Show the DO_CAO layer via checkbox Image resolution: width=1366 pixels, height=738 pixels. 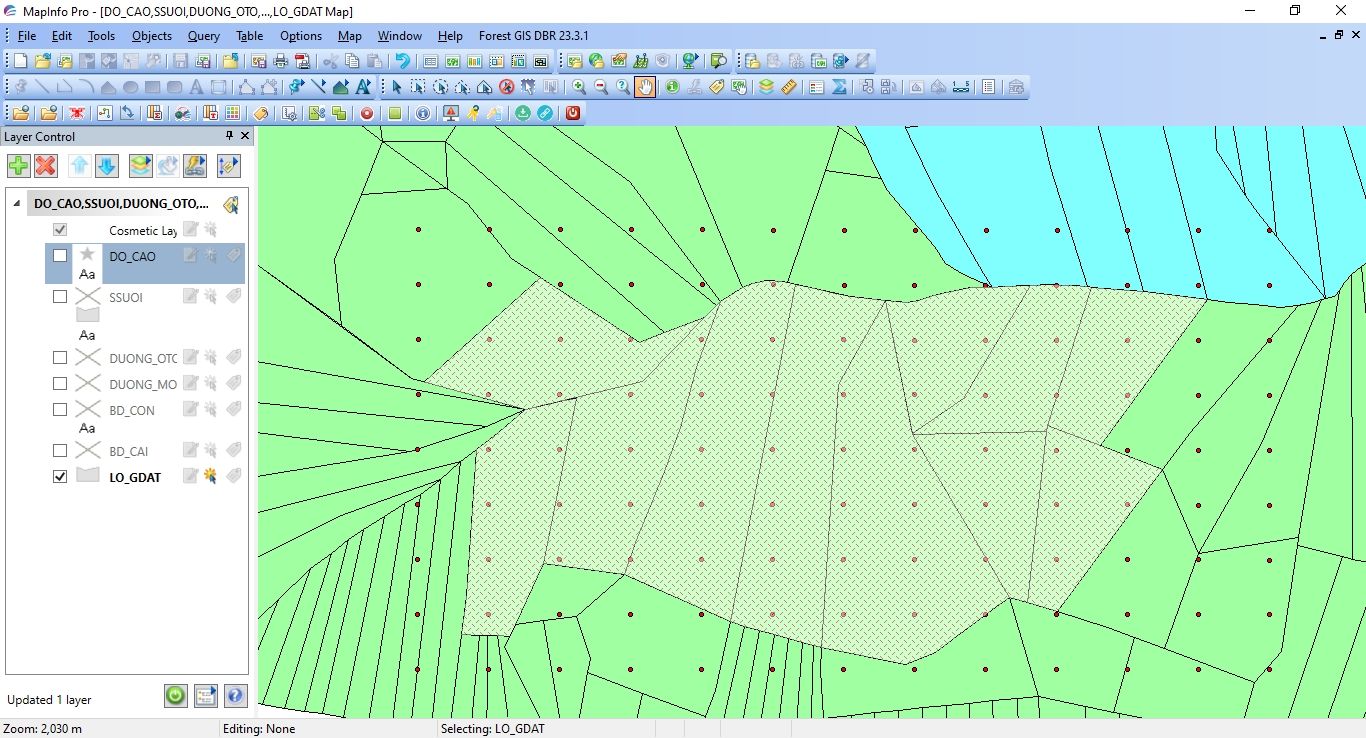click(60, 256)
